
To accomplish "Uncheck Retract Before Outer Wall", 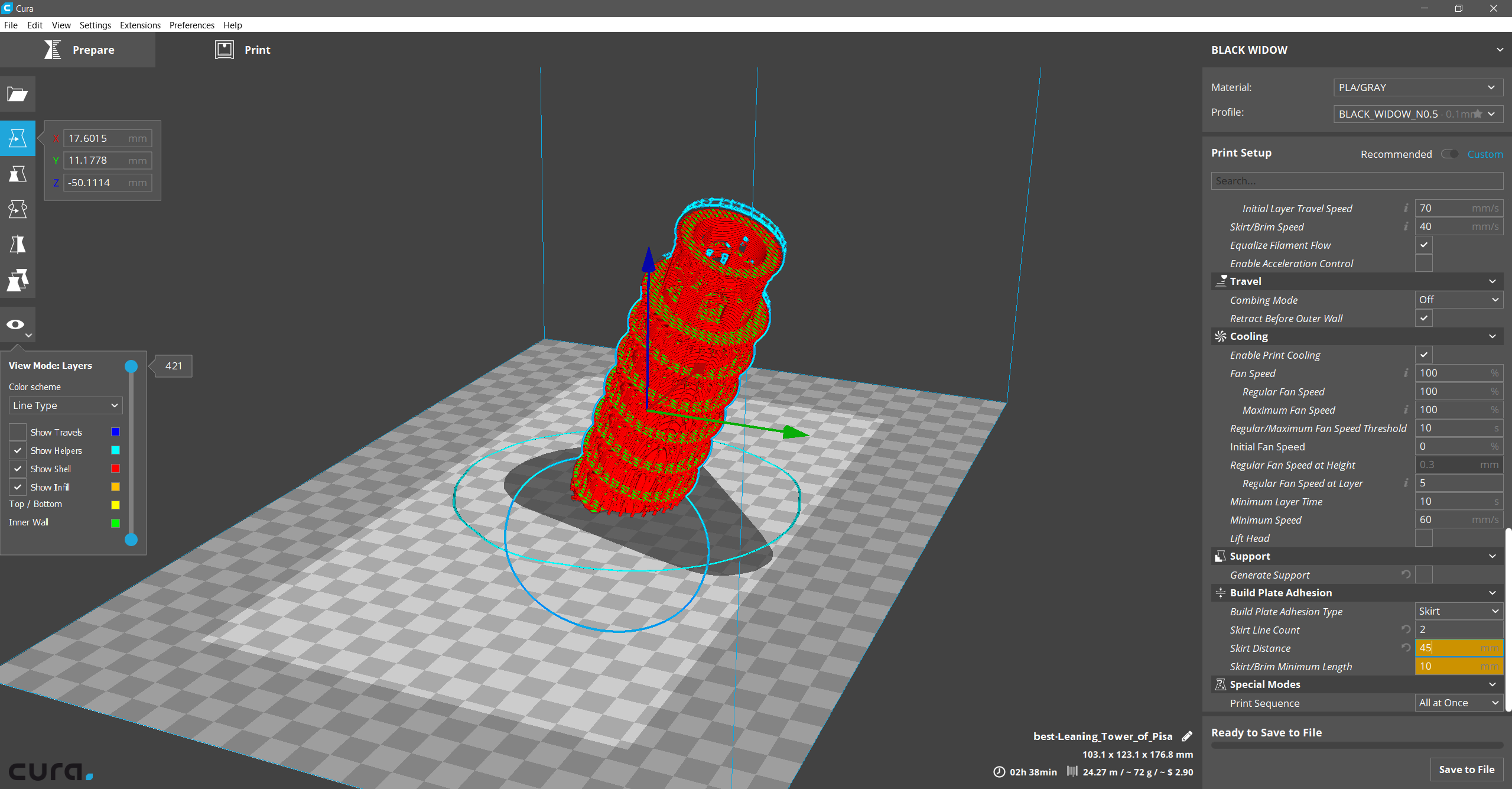I will coord(1424,318).
